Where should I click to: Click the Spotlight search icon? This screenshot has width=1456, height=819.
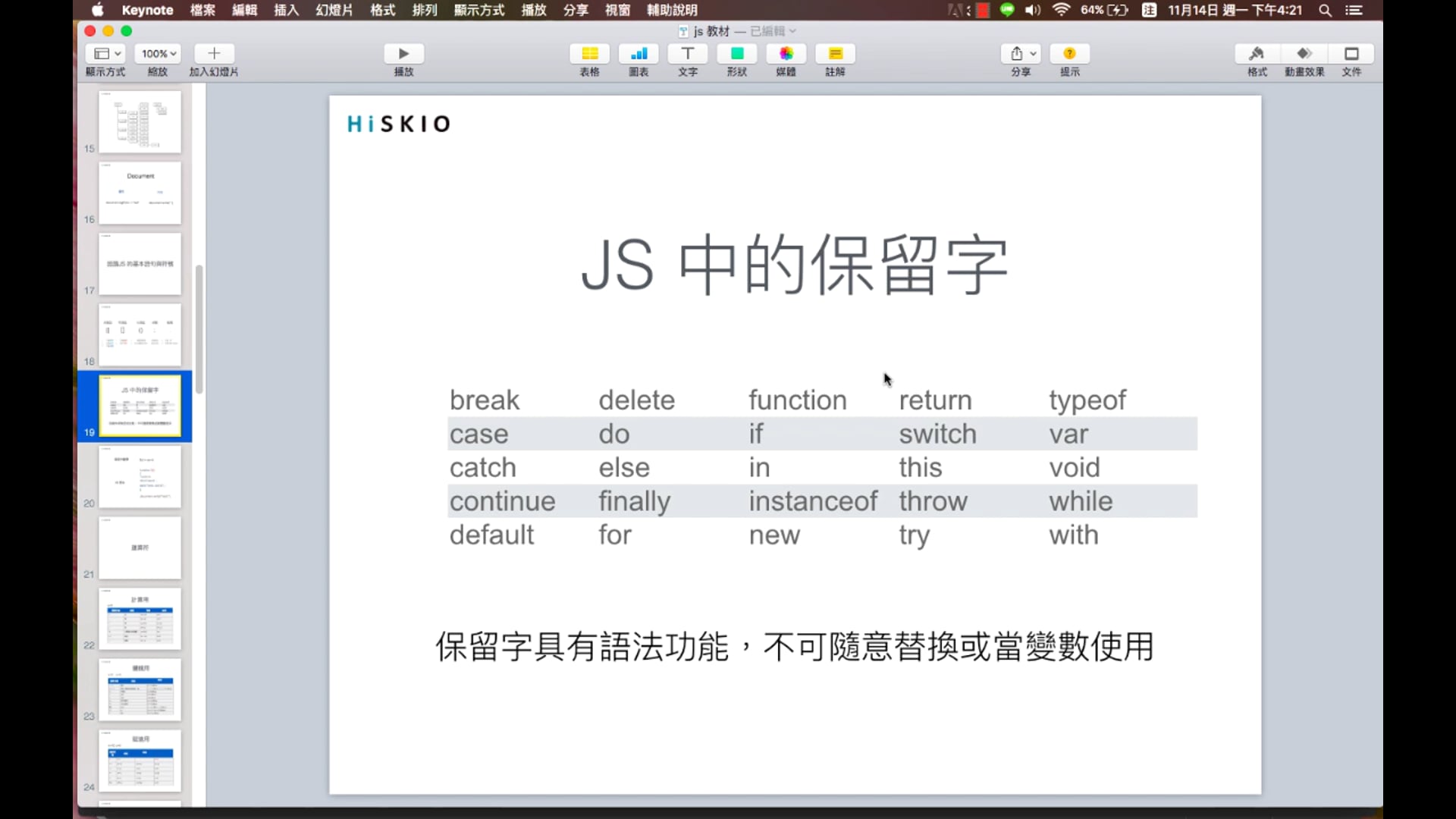click(x=1325, y=10)
